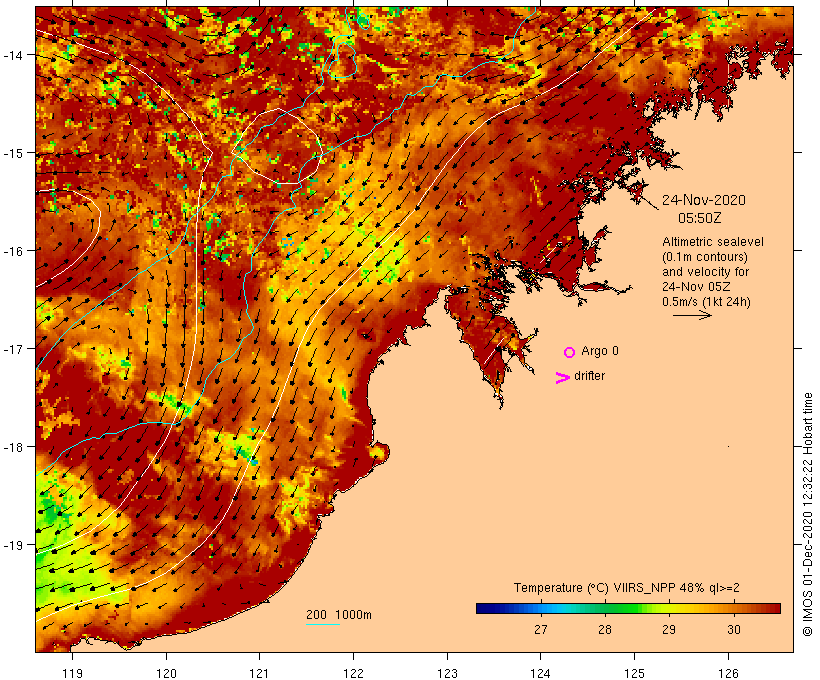This screenshot has height=680, width=820.
Task: Click the 119 longitude axis label
Action: coord(72,673)
